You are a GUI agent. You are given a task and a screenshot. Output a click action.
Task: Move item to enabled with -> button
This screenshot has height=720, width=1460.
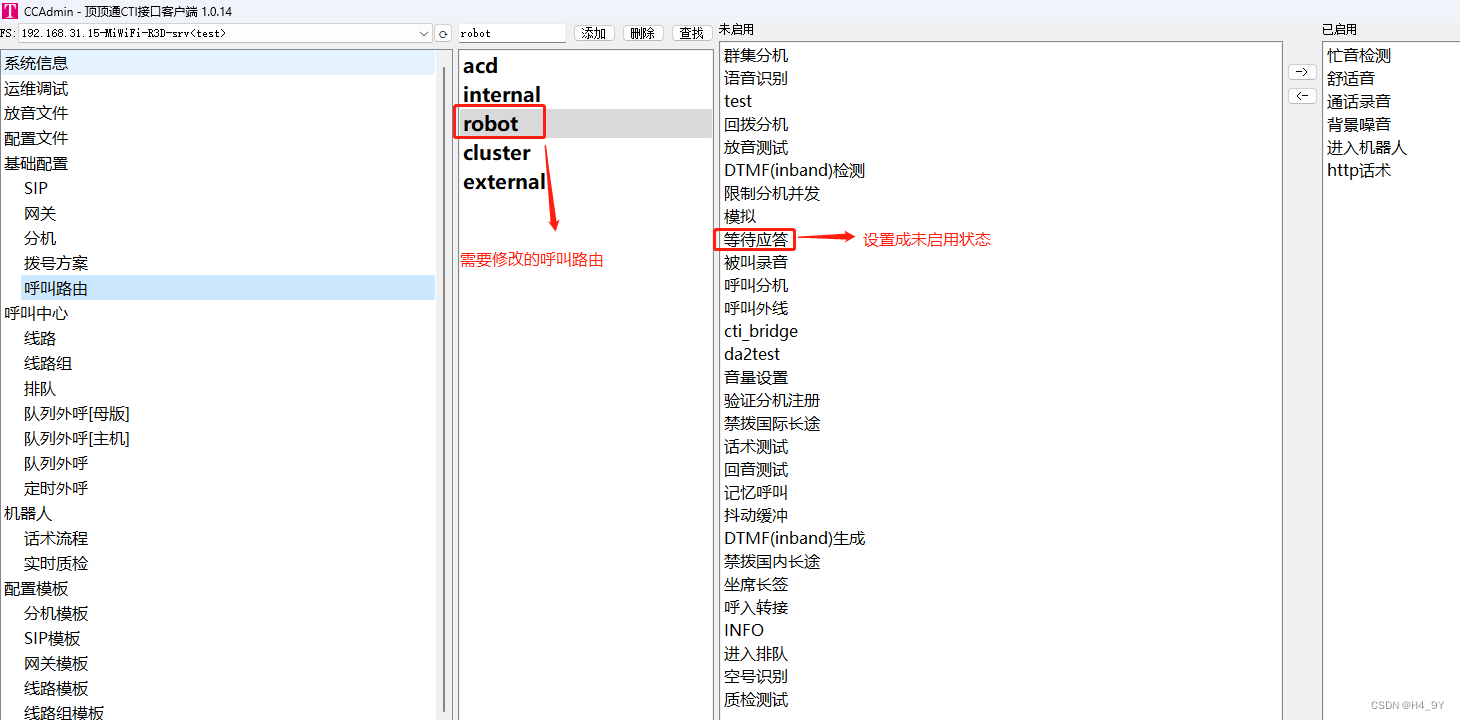1302,72
